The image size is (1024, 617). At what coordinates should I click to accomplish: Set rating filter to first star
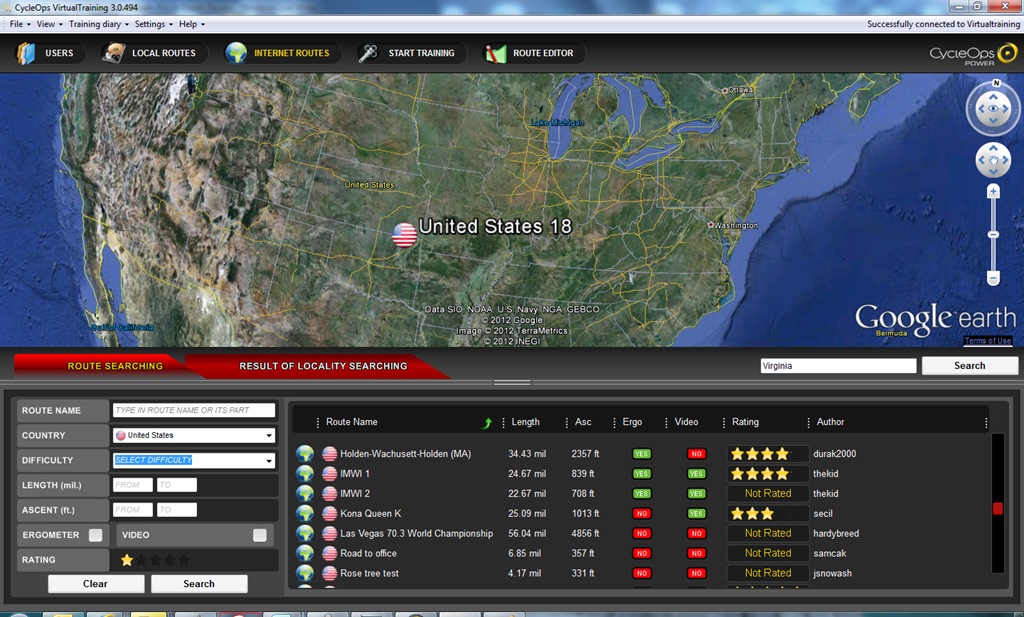(127, 560)
